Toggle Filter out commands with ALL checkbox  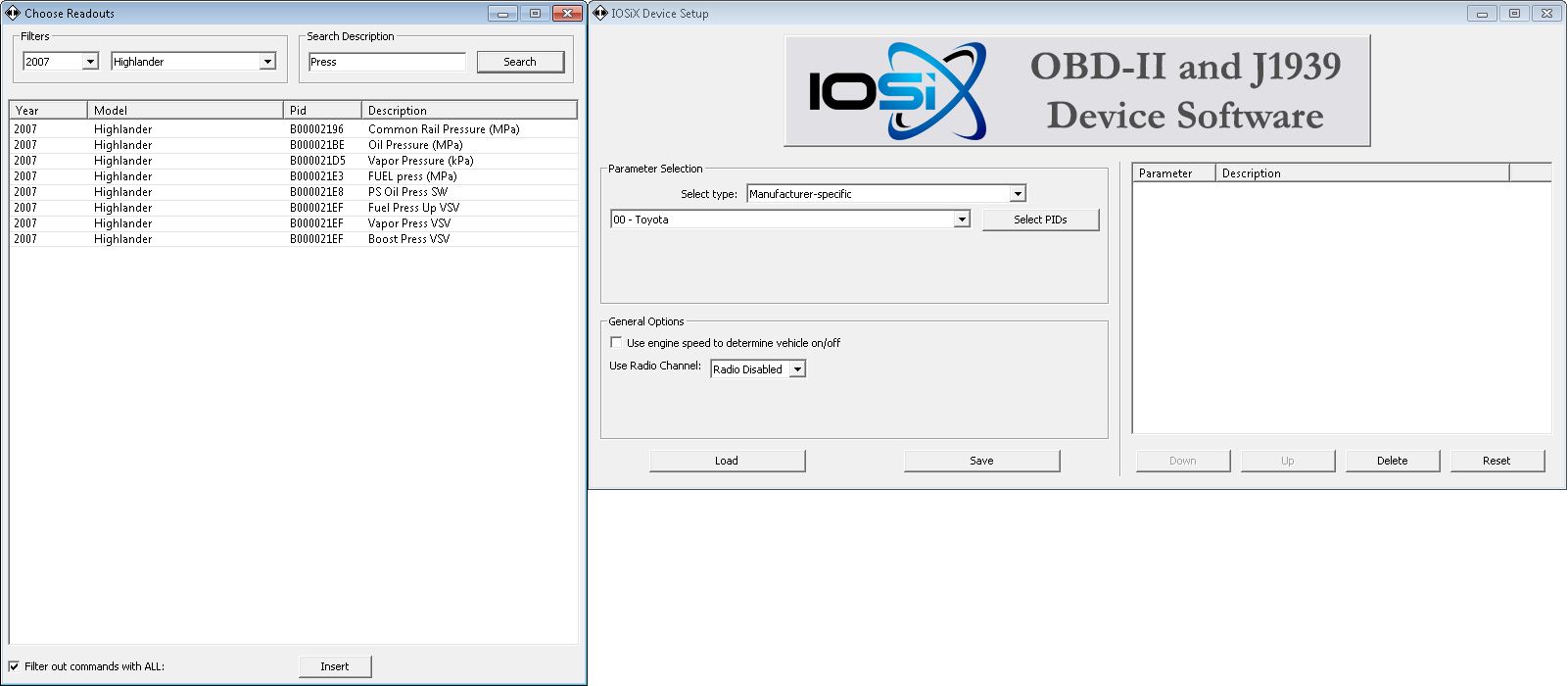(x=14, y=666)
